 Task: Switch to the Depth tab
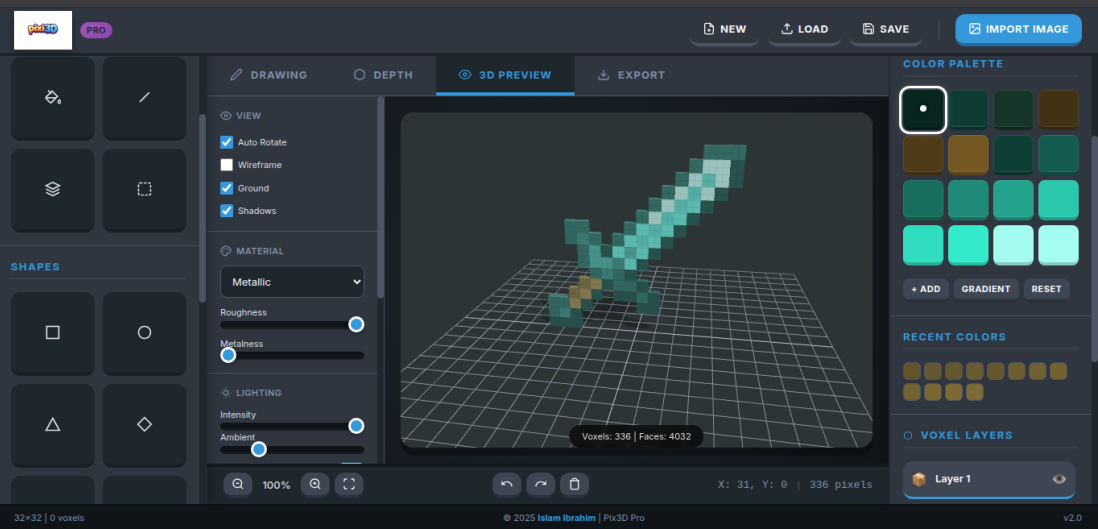[383, 75]
